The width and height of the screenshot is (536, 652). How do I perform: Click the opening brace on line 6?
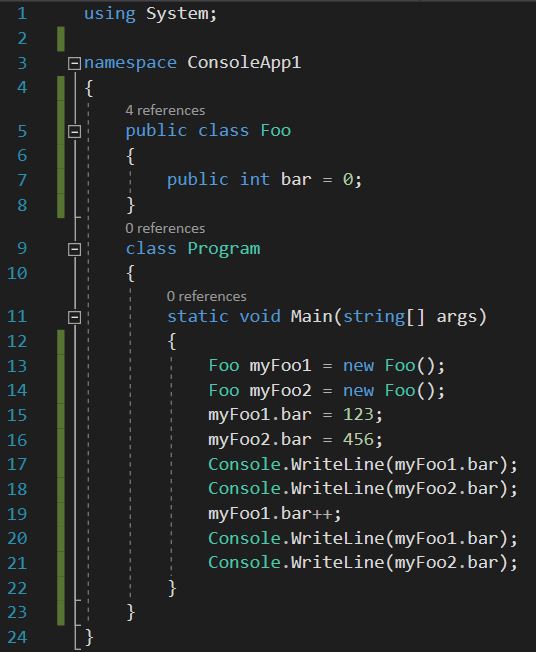tap(130, 156)
